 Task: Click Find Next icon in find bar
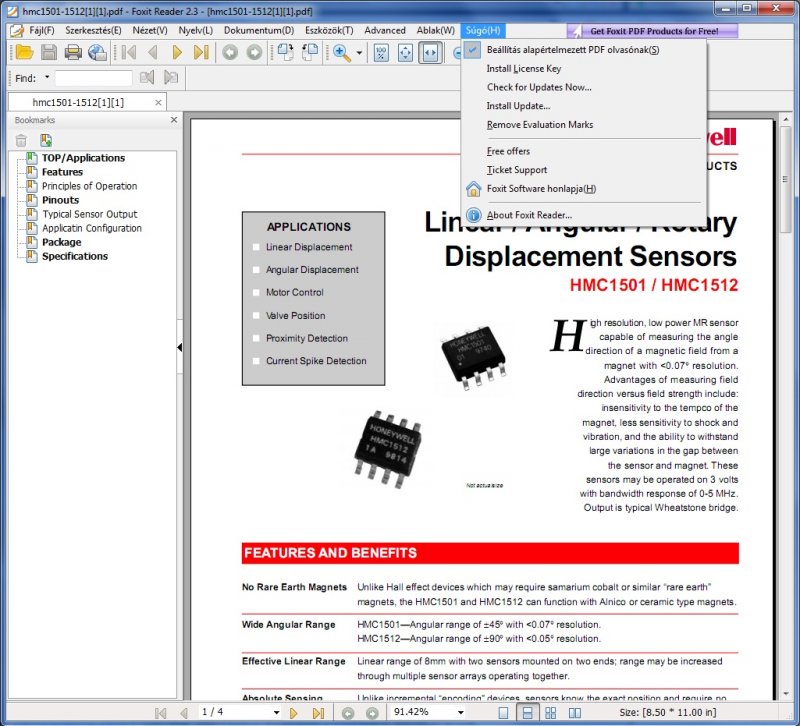pyautogui.click(x=171, y=78)
